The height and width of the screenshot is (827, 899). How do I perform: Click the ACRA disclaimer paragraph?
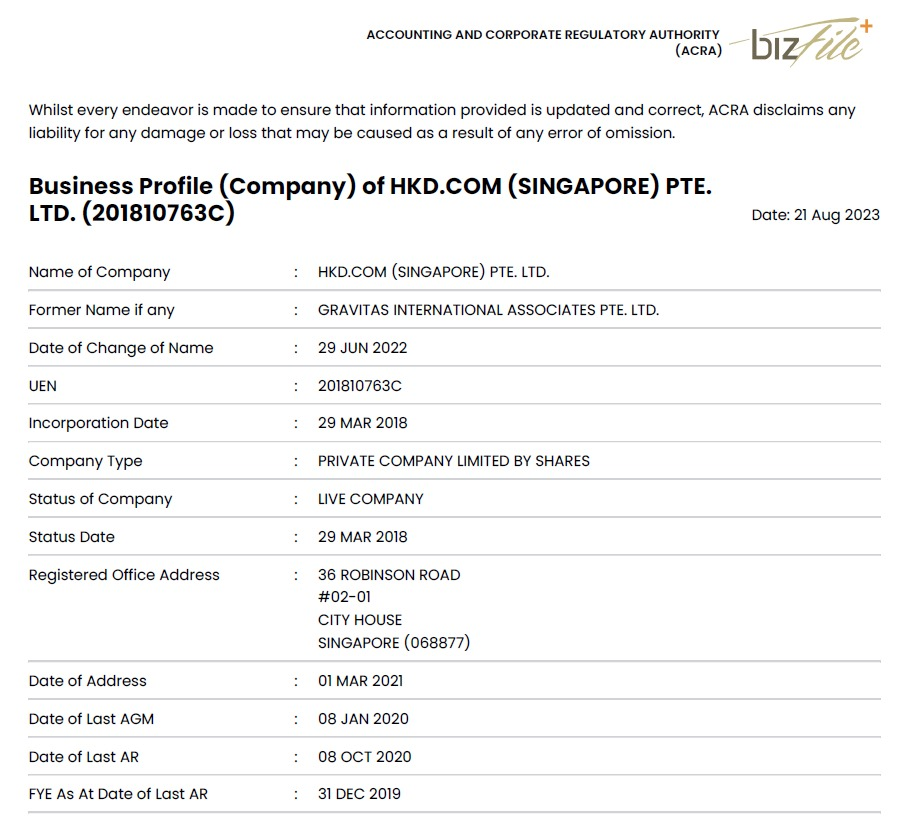[x=441, y=121]
